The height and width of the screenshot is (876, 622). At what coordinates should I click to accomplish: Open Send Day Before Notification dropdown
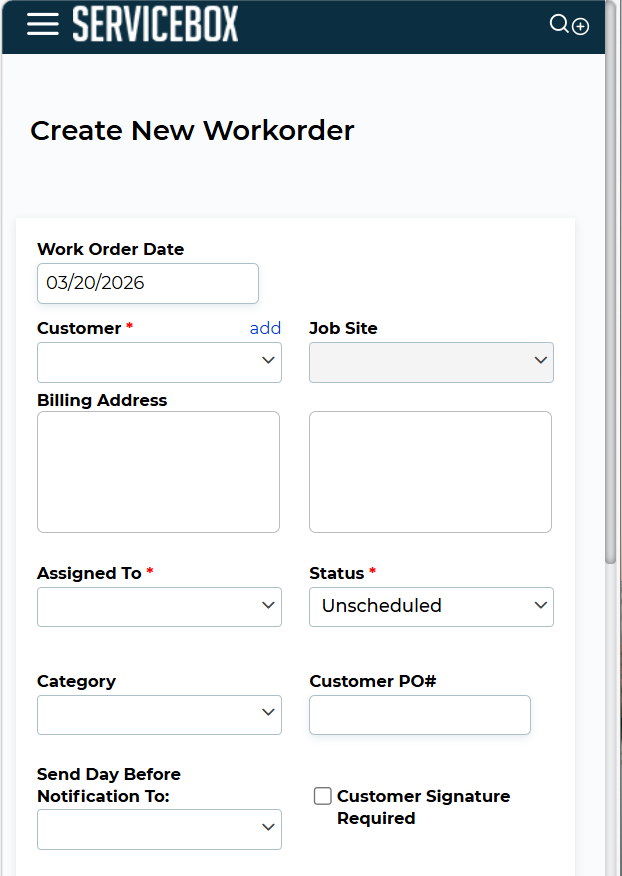[159, 829]
